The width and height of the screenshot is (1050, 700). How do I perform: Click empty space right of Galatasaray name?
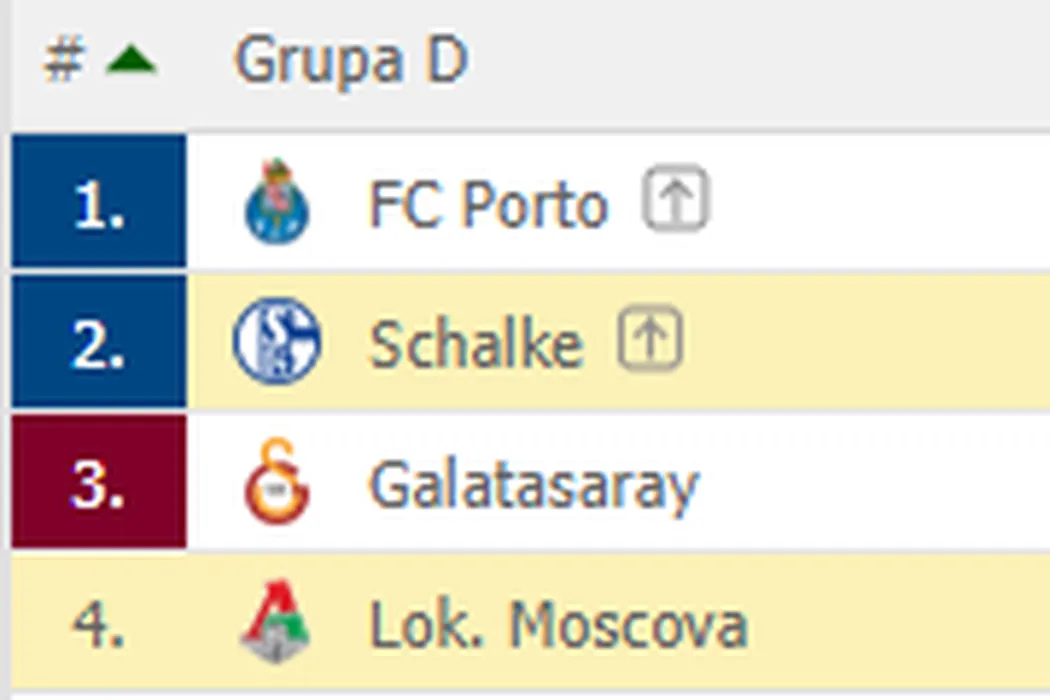tap(870, 485)
